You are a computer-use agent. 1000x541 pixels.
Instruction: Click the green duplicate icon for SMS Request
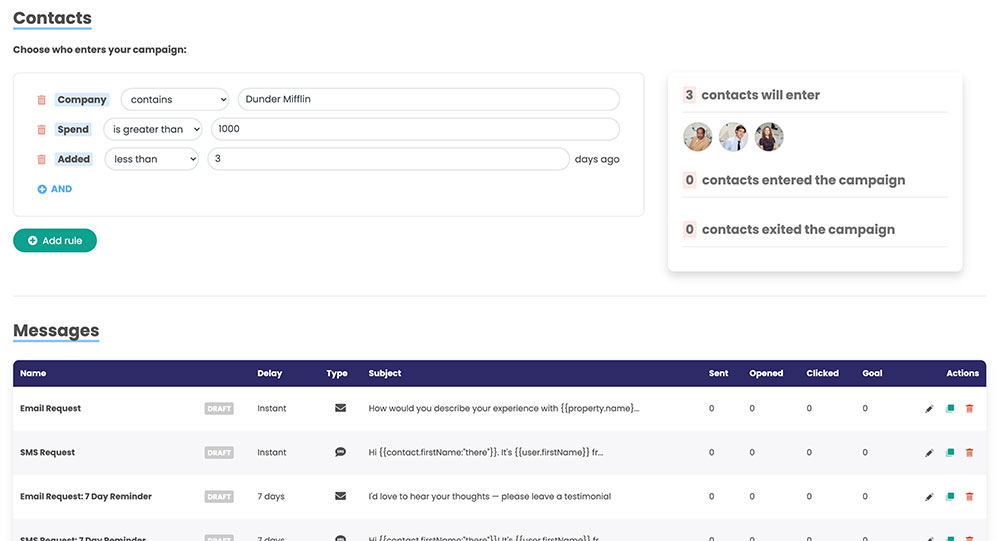[x=950, y=452]
